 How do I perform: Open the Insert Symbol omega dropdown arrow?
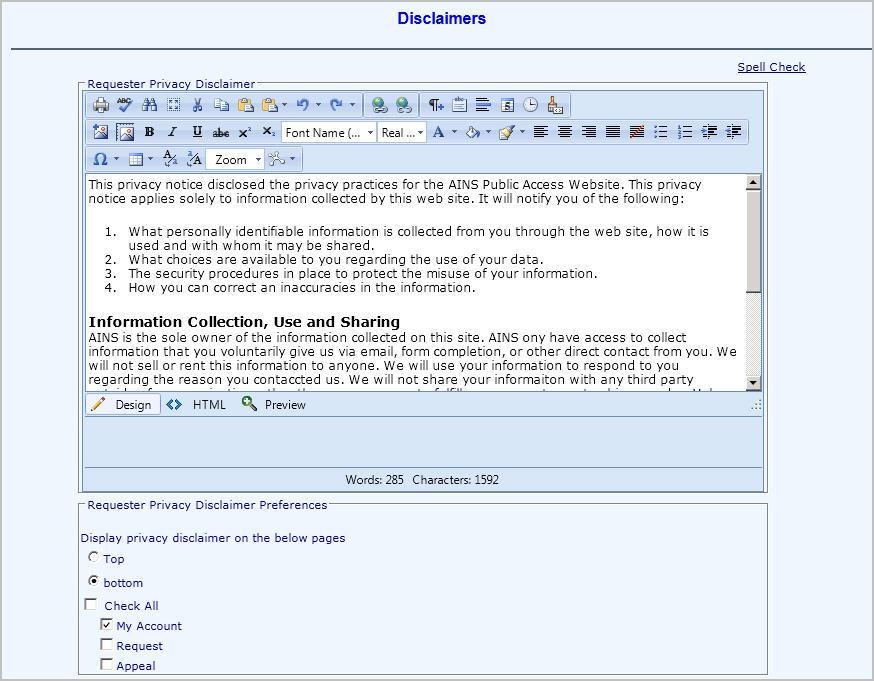click(116, 159)
